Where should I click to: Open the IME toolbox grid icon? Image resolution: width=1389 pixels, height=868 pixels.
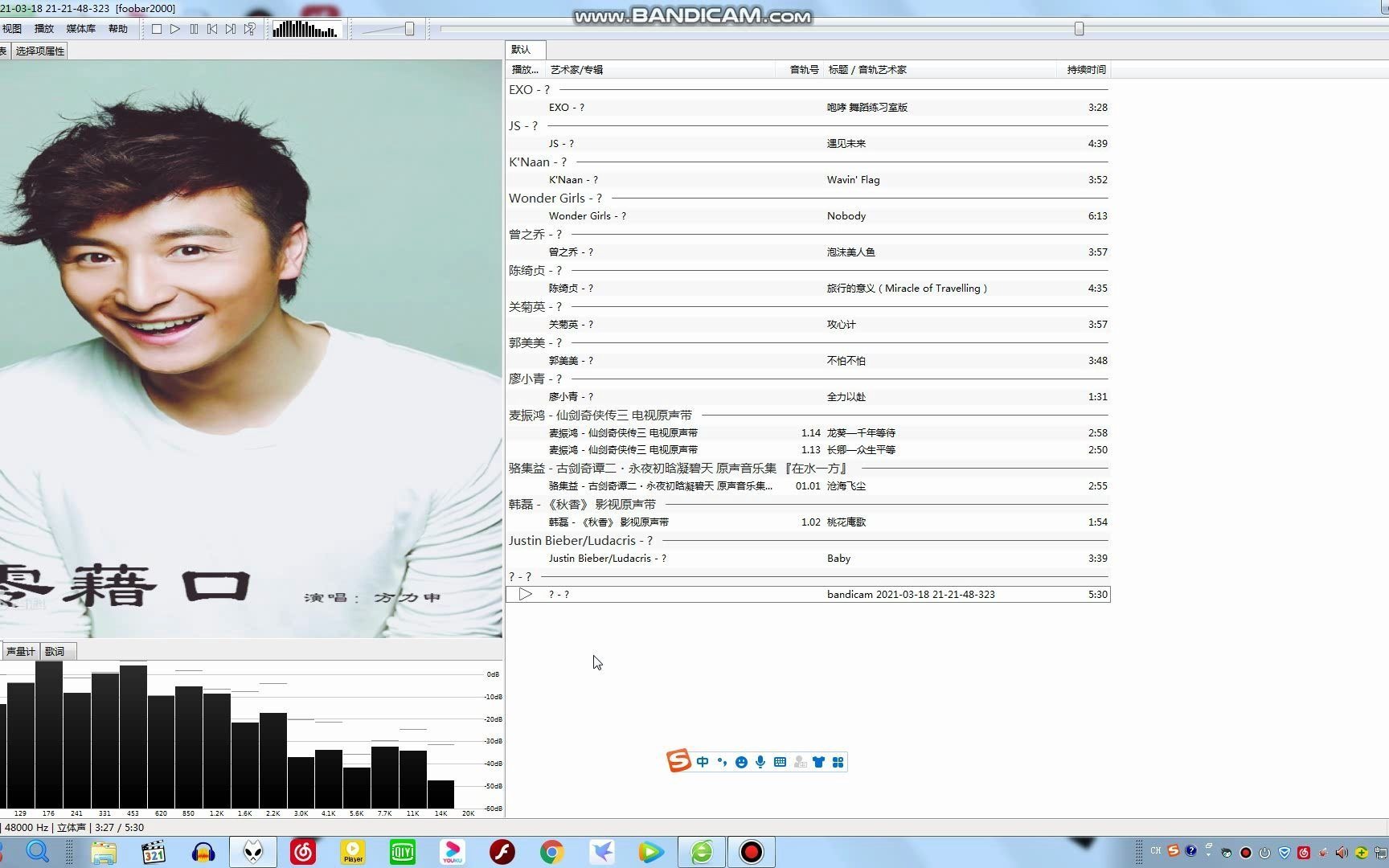[838, 762]
